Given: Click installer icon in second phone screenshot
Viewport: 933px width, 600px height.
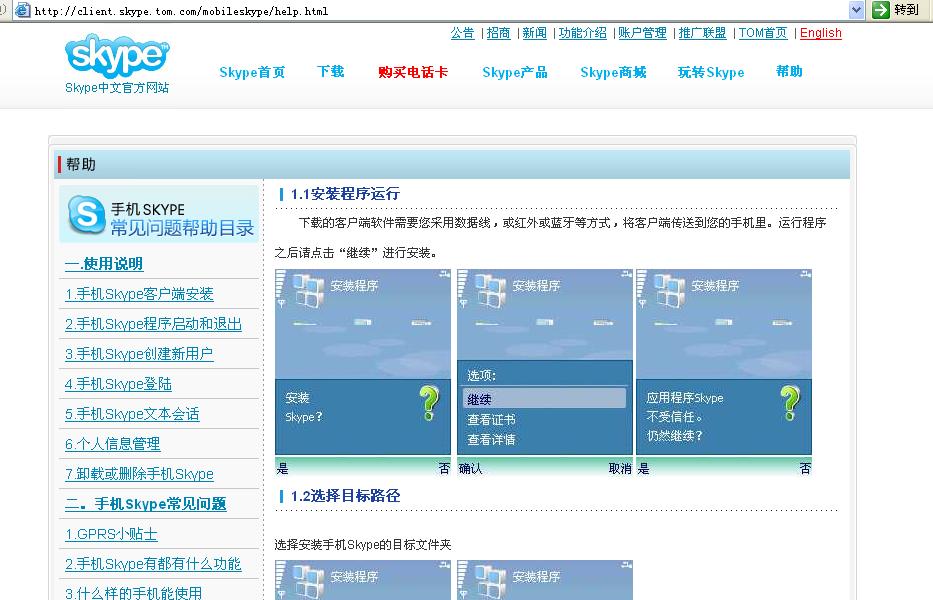Looking at the screenshot, I should (490, 290).
